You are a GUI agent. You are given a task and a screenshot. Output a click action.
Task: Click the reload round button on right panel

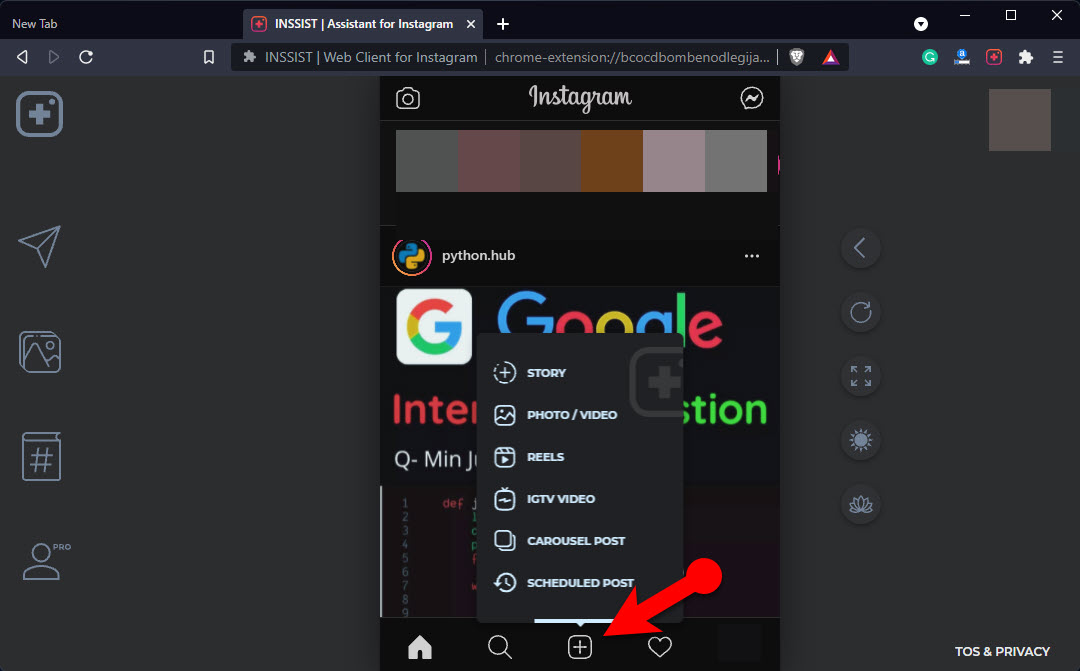[x=860, y=312]
